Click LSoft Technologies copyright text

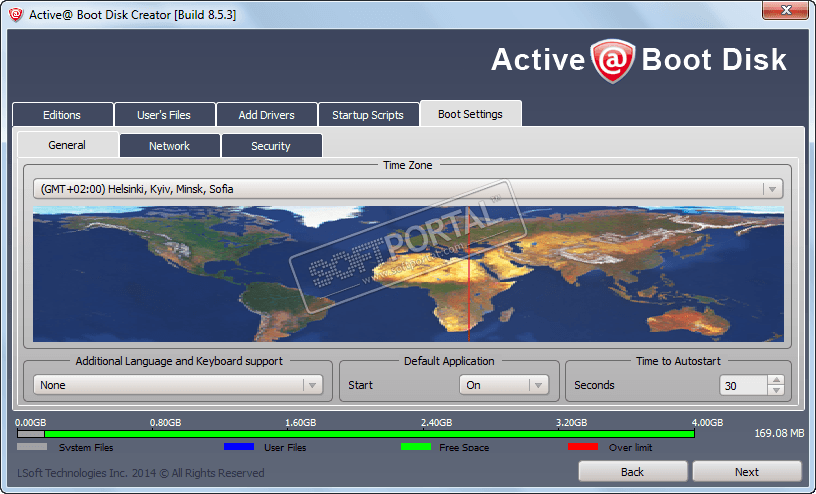coord(141,473)
